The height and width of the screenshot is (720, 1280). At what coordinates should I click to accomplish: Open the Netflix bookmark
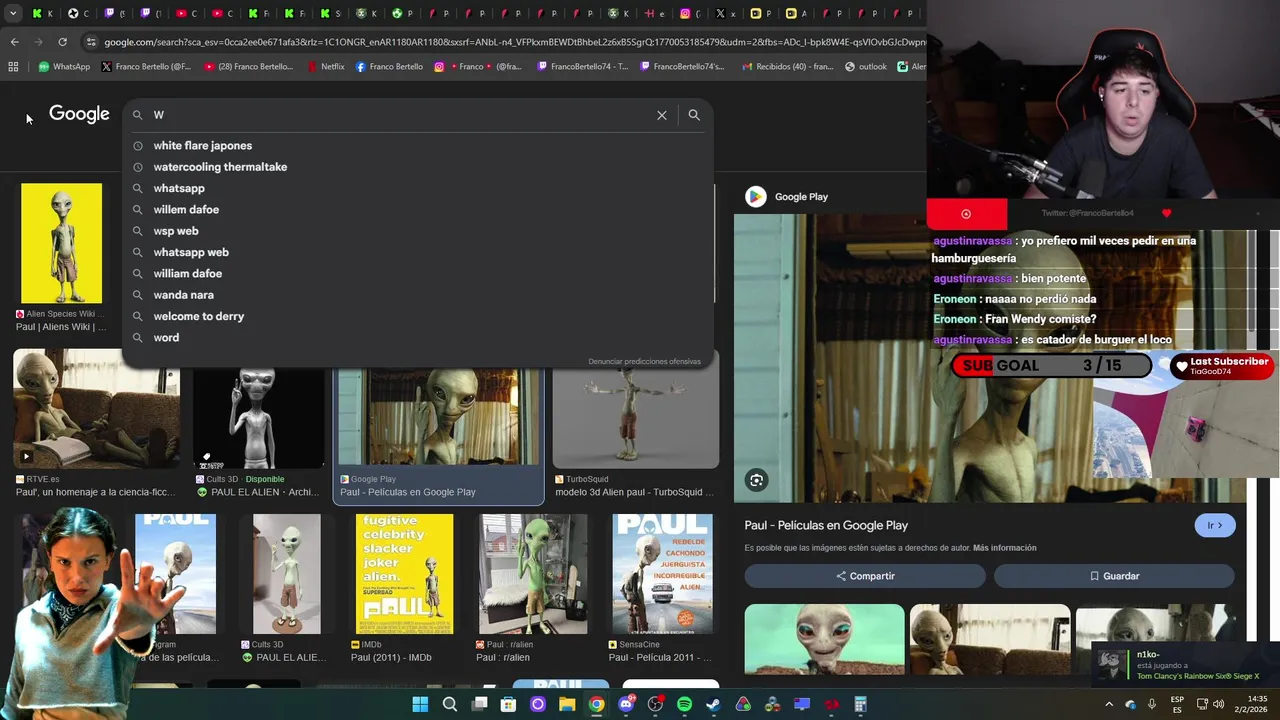(326, 67)
